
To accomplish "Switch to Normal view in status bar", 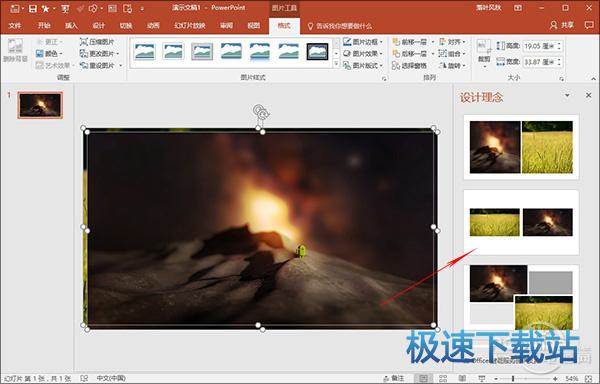I will click(x=424, y=378).
